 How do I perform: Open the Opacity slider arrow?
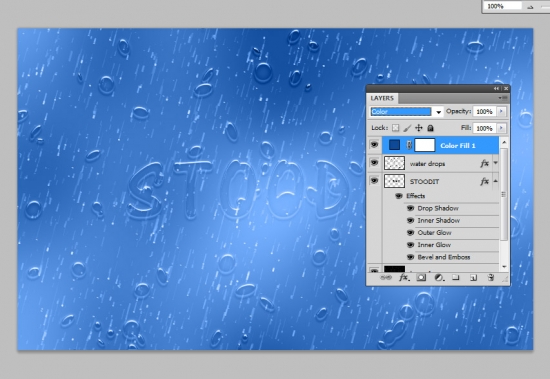tap(501, 111)
